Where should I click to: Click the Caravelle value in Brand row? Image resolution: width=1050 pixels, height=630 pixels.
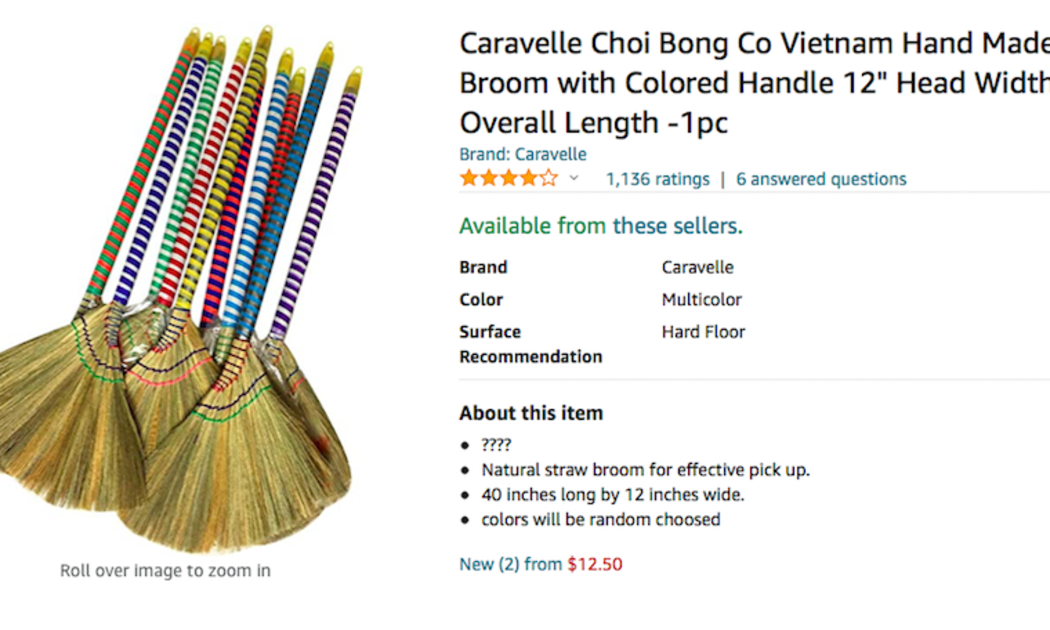click(697, 267)
